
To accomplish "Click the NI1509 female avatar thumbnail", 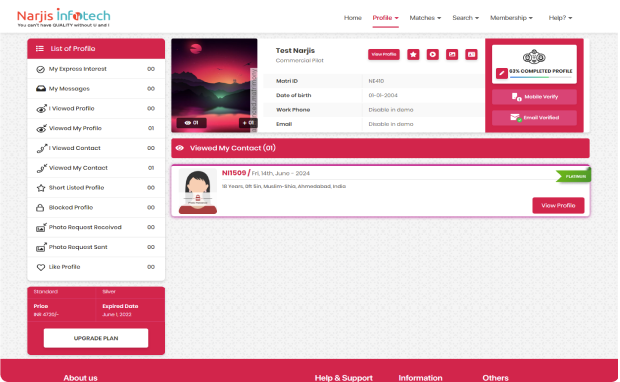I will [198, 191].
